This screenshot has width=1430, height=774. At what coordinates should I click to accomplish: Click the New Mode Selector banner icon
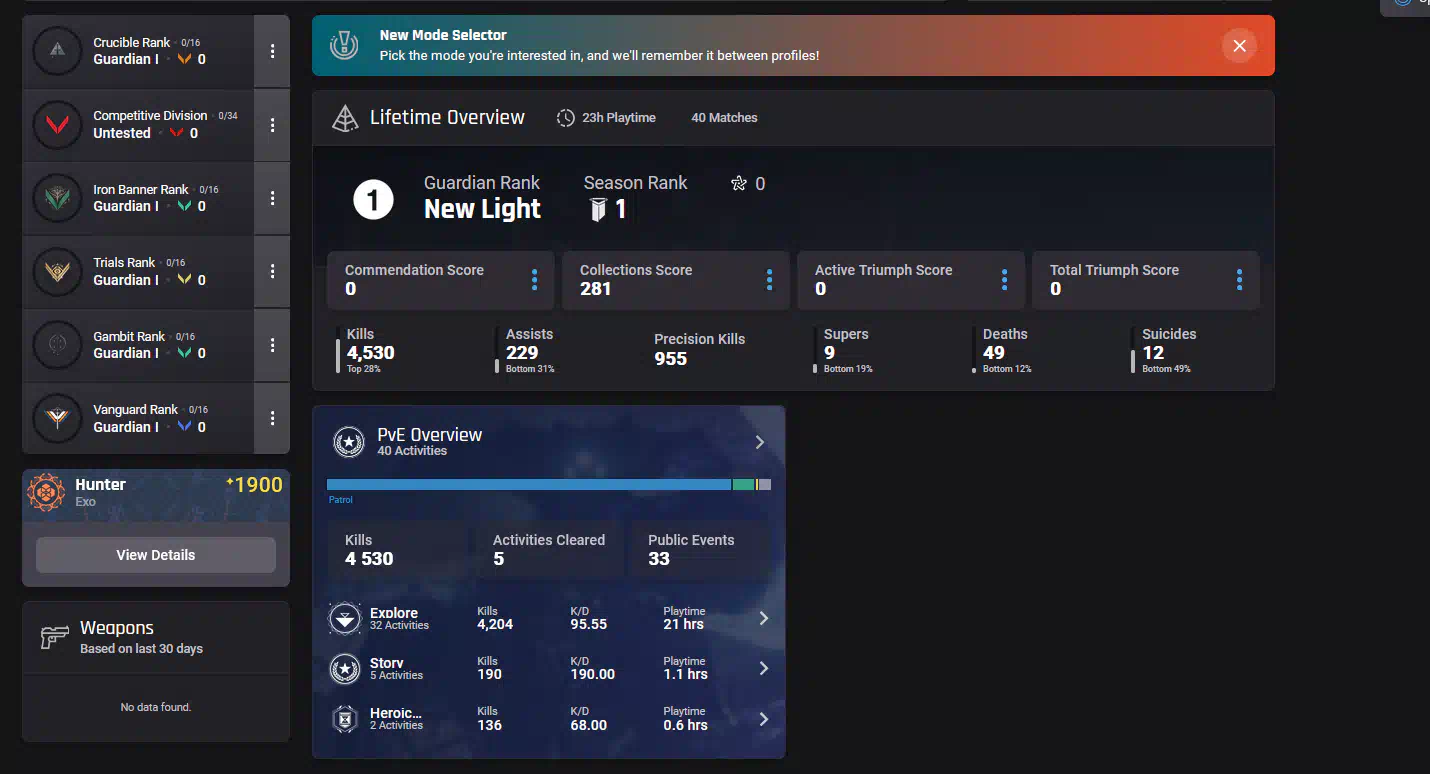click(346, 45)
